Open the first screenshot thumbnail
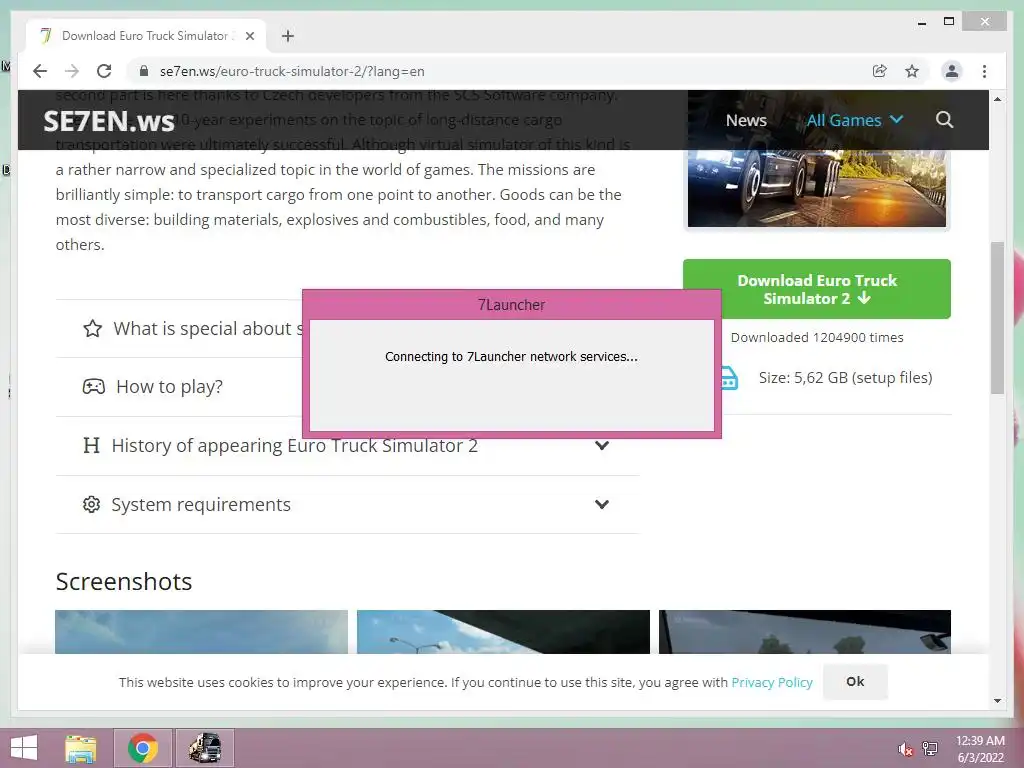Viewport: 1024px width, 768px height. [x=202, y=632]
